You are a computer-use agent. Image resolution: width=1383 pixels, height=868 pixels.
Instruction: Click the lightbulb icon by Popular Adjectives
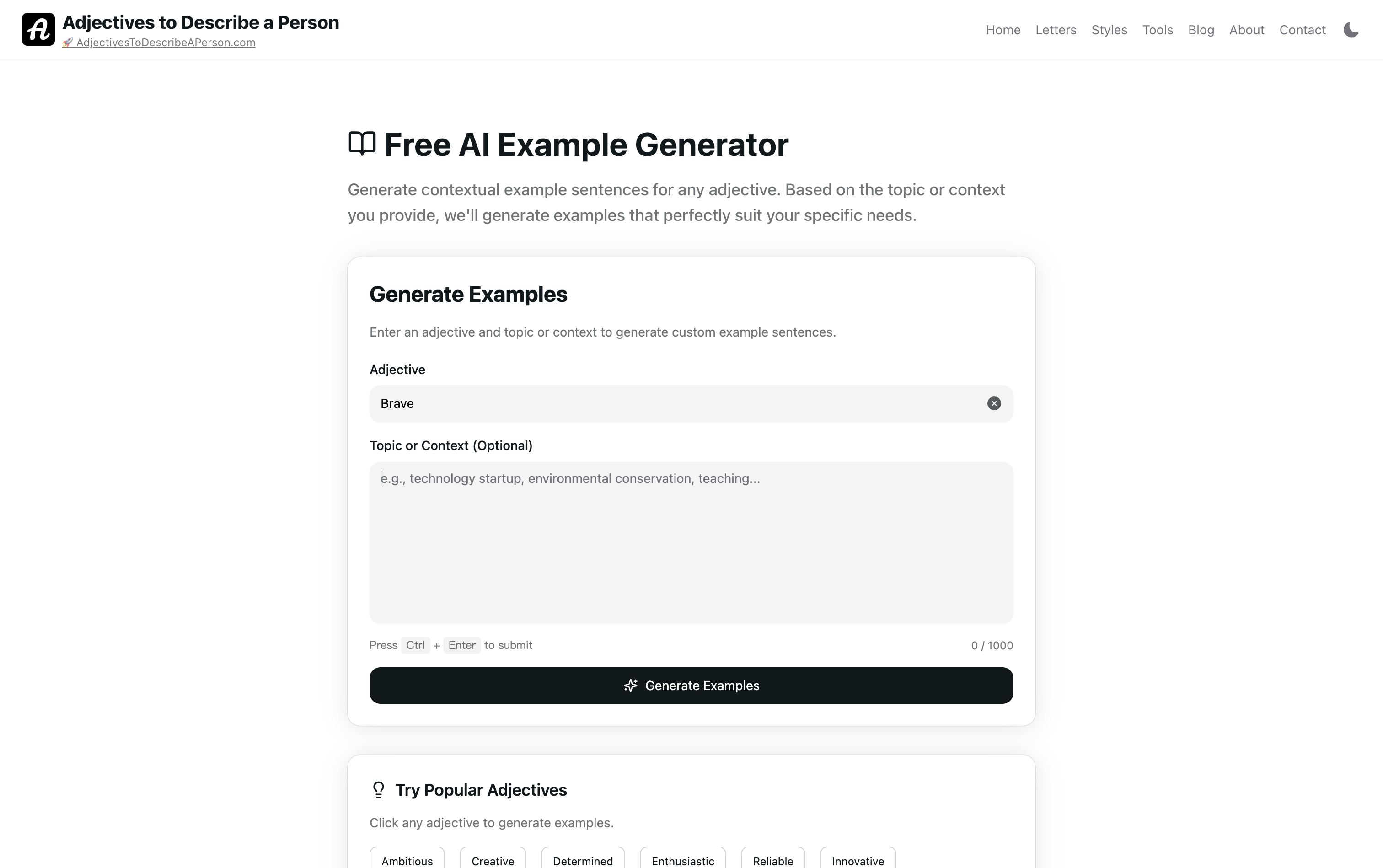click(x=378, y=790)
